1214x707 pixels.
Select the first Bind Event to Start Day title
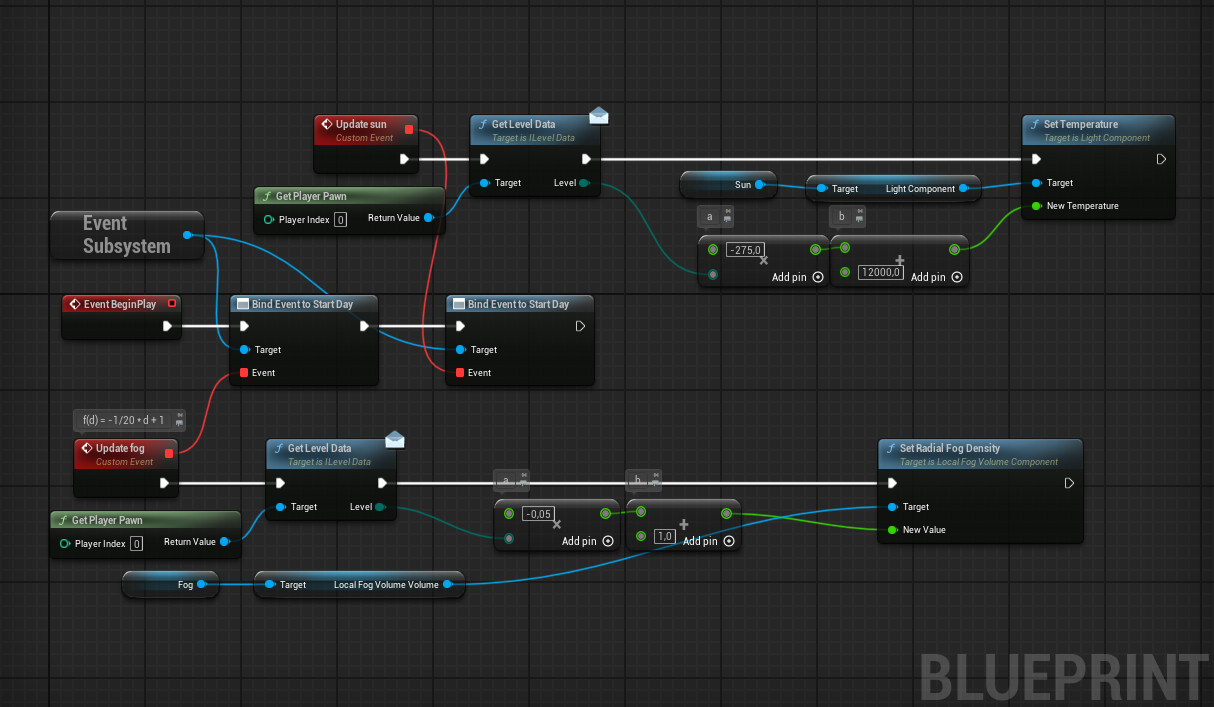pos(302,303)
